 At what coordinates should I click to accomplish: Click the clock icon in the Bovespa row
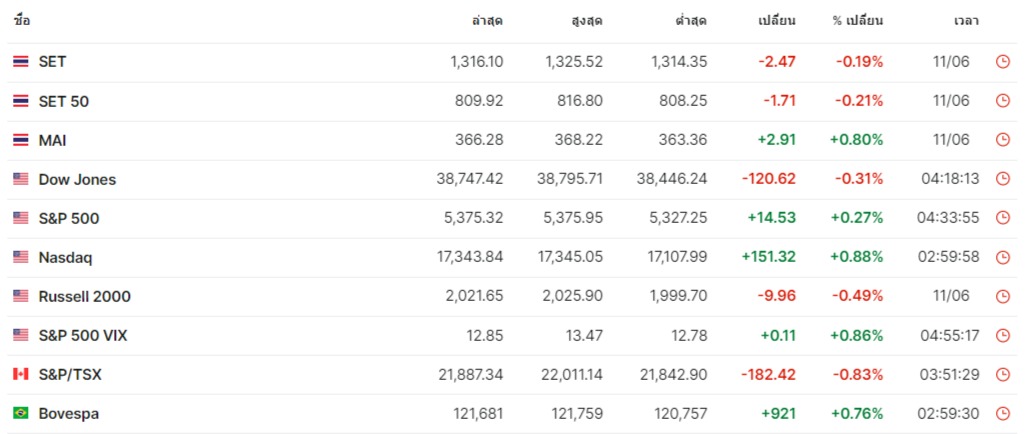tap(1003, 414)
